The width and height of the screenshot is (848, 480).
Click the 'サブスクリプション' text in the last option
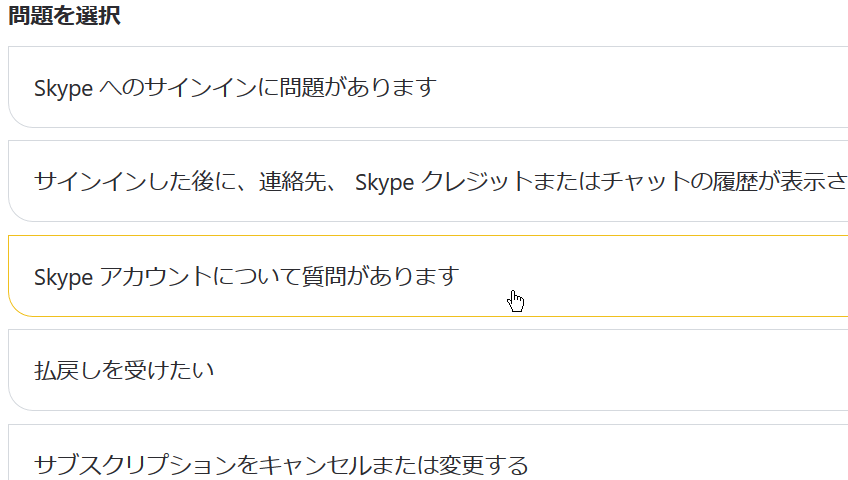(x=135, y=465)
